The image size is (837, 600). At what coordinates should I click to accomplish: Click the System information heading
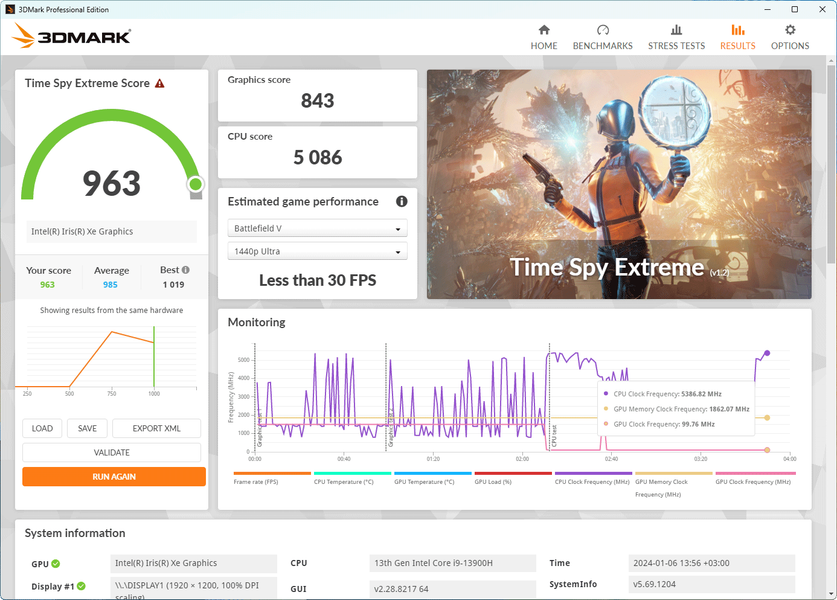[75, 533]
